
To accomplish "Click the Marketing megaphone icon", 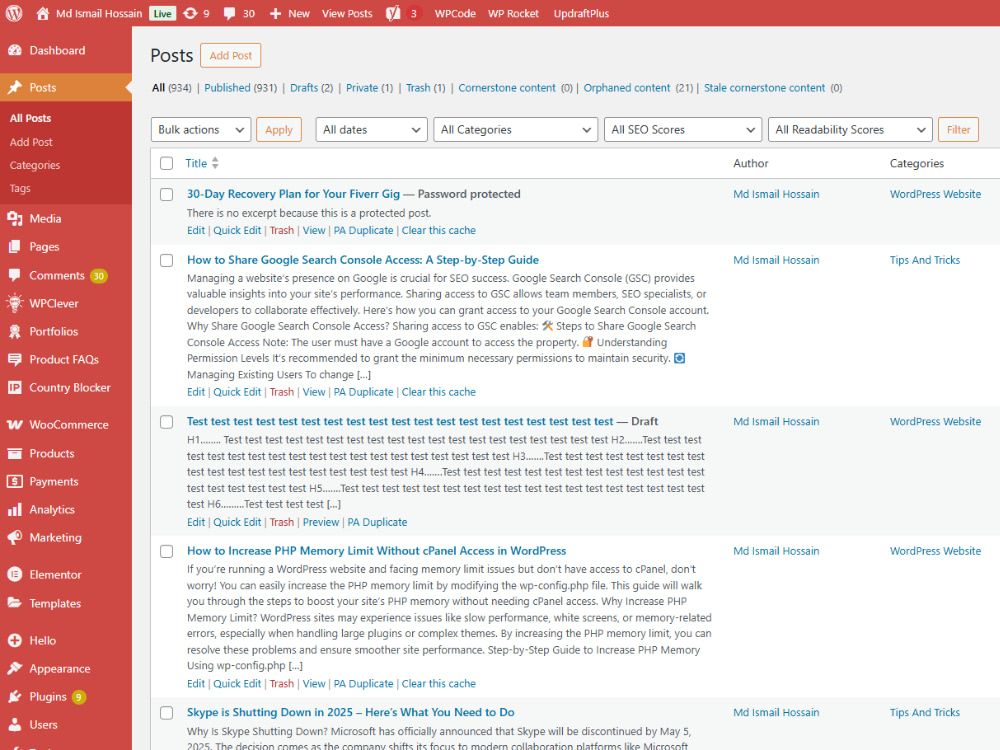I will pyautogui.click(x=15, y=538).
